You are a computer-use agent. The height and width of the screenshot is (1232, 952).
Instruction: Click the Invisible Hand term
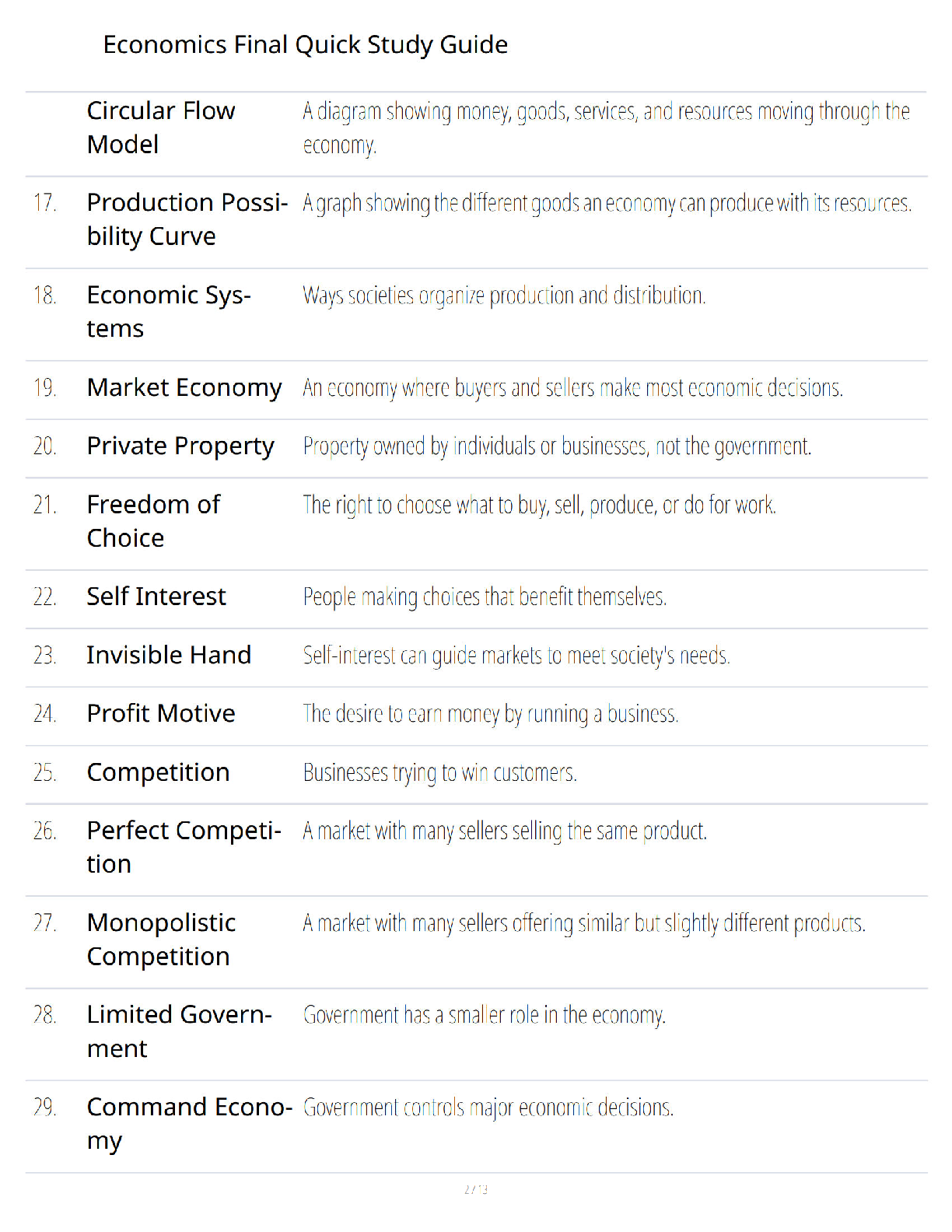click(169, 655)
